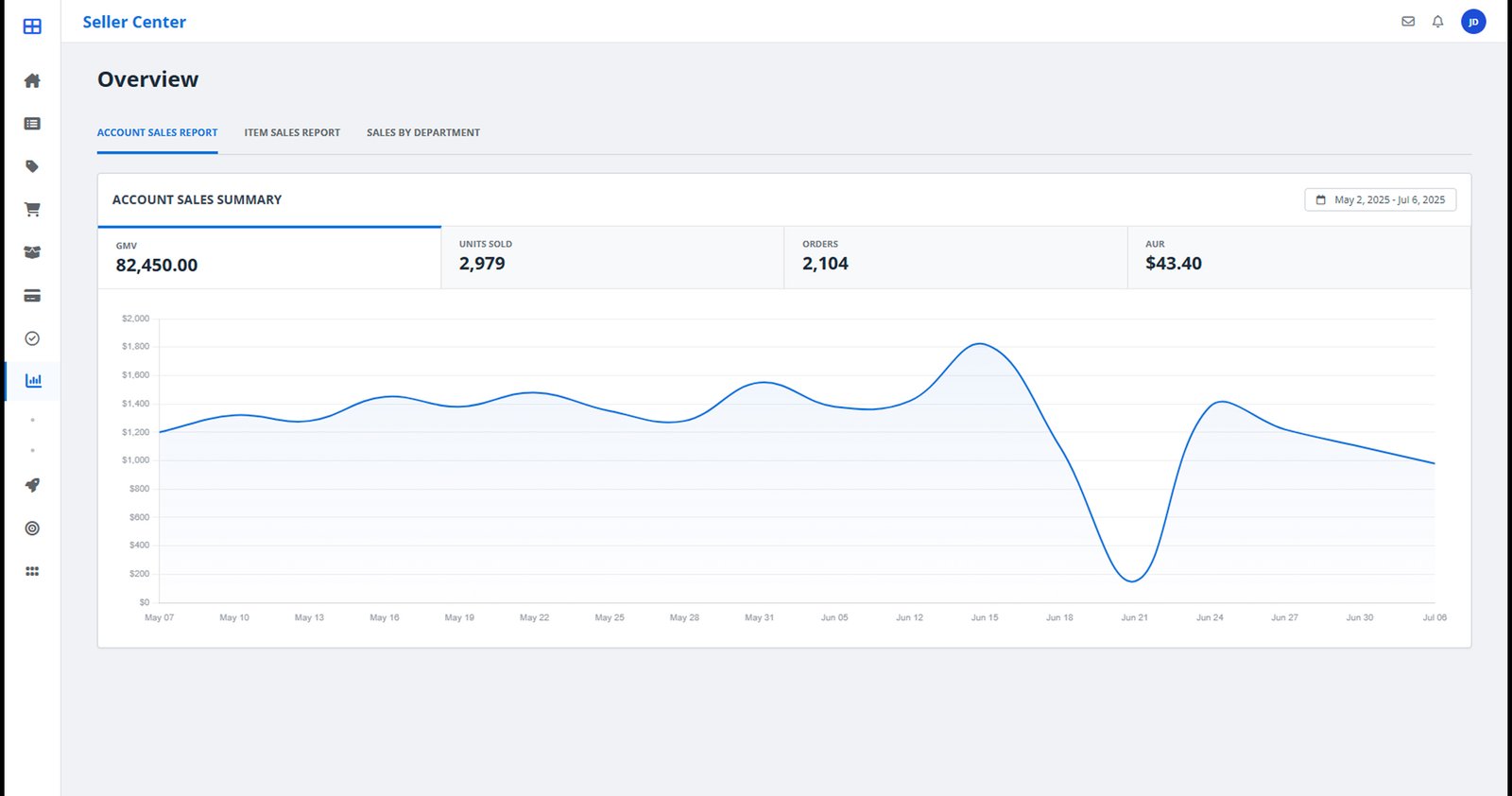Image resolution: width=1512 pixels, height=796 pixels.
Task: Switch to Item Sales Report tab
Action: point(292,133)
